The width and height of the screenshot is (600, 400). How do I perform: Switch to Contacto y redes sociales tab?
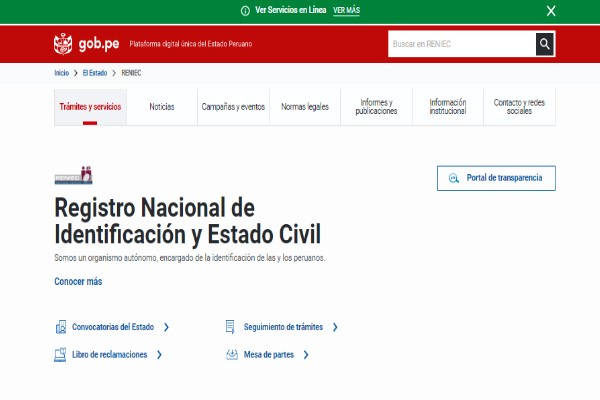click(519, 107)
